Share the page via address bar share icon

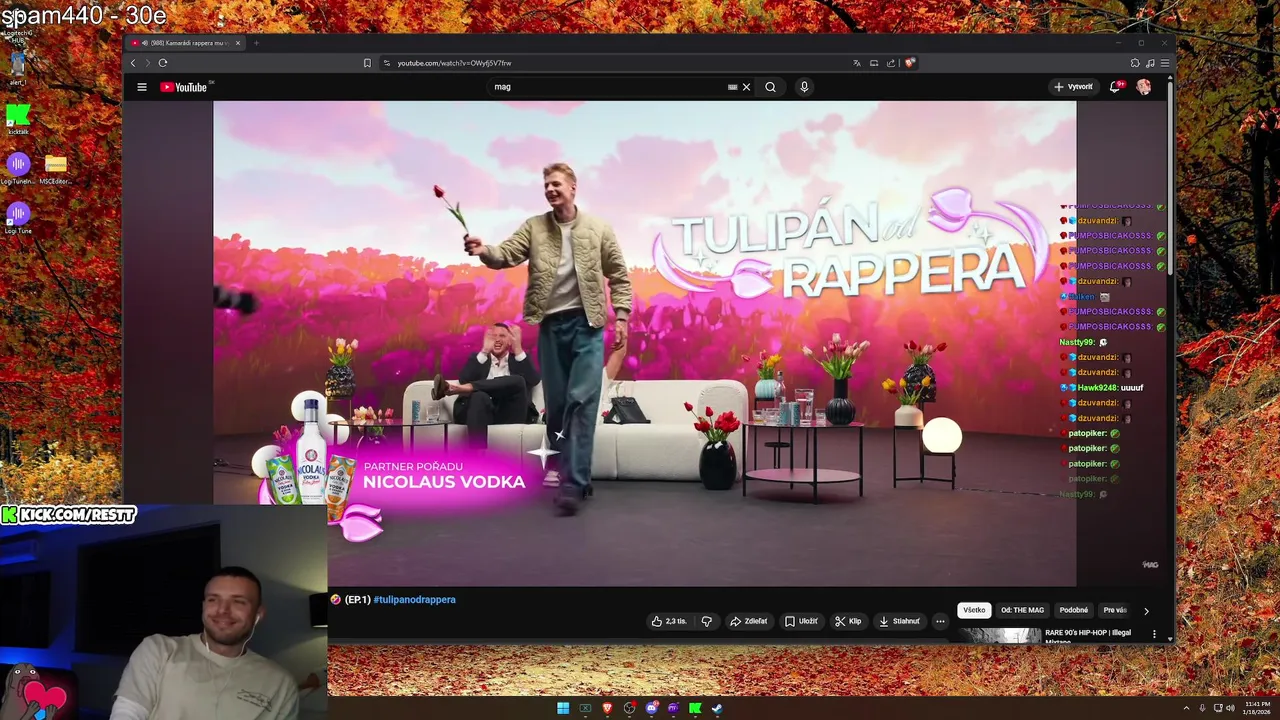tap(891, 63)
